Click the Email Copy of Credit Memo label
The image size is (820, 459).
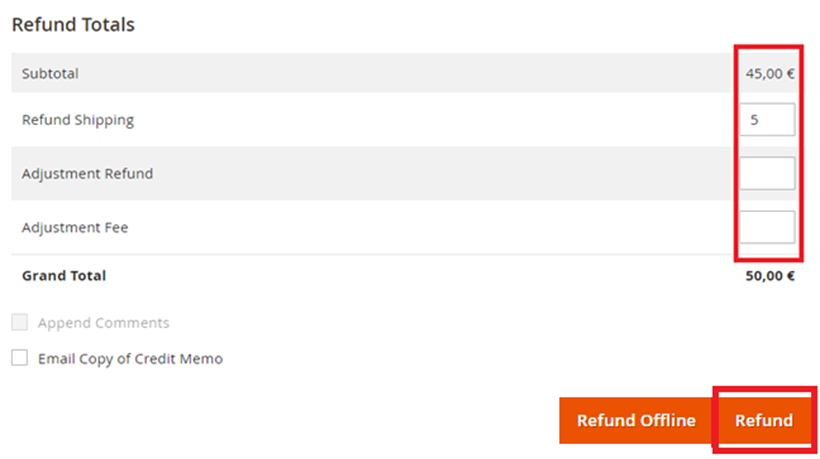(x=130, y=358)
